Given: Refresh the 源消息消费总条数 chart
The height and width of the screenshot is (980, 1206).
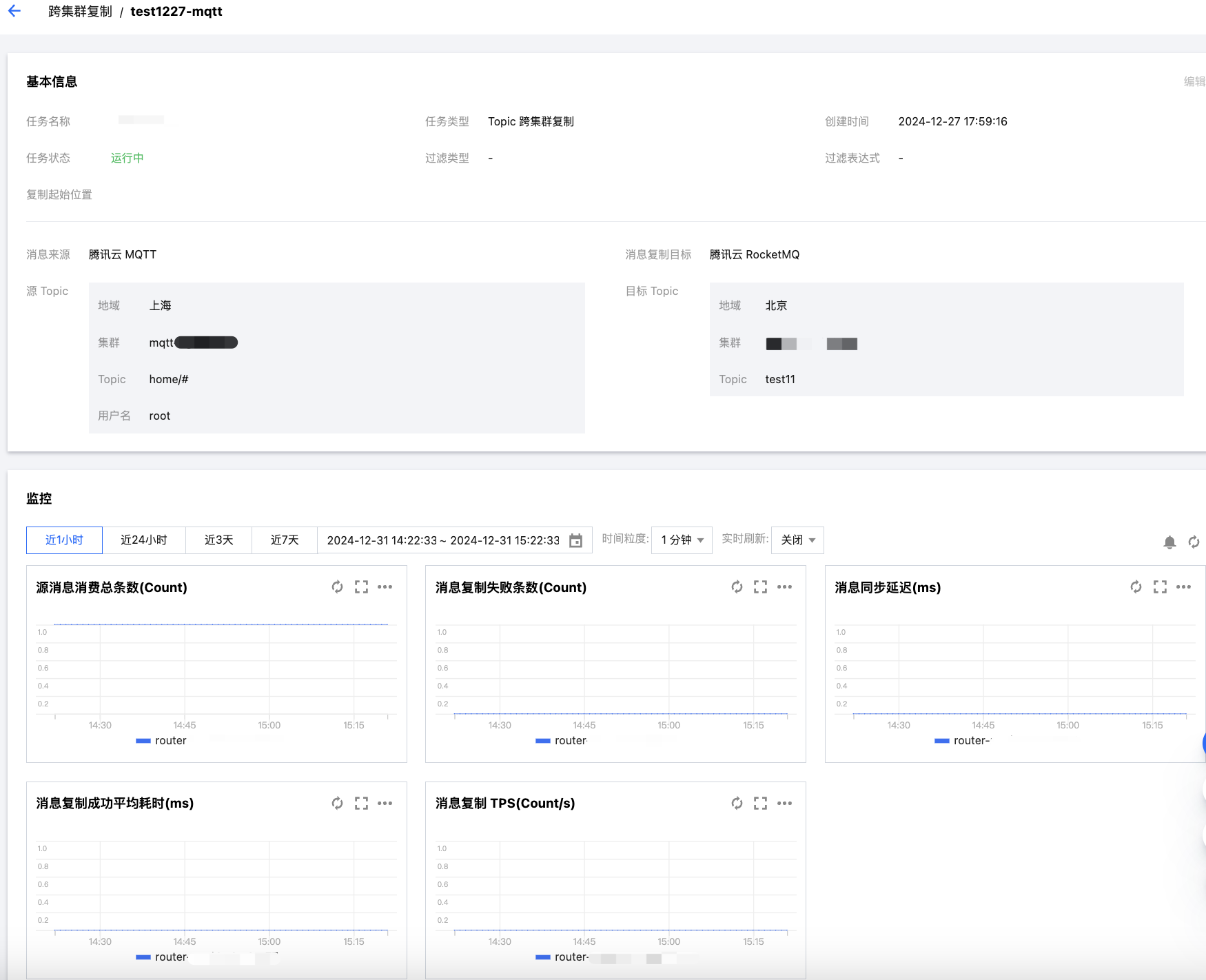Looking at the screenshot, I should [x=337, y=587].
